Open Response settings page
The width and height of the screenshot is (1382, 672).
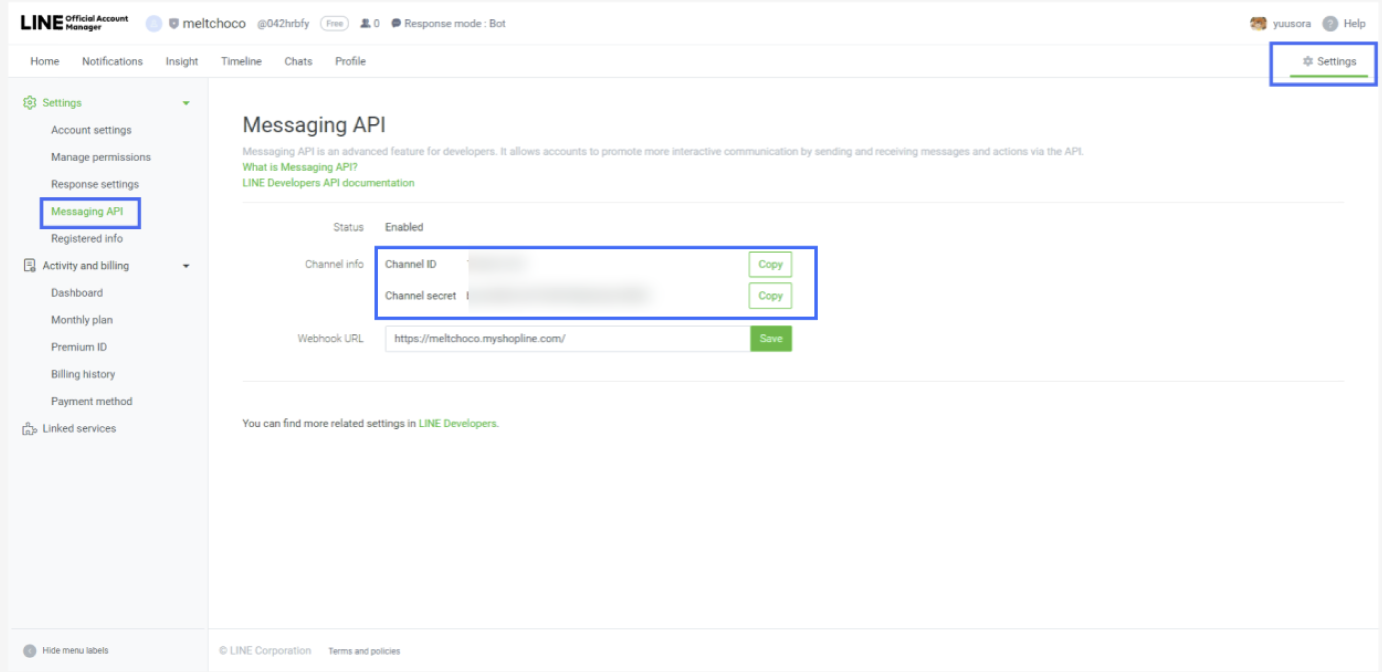pyautogui.click(x=95, y=184)
